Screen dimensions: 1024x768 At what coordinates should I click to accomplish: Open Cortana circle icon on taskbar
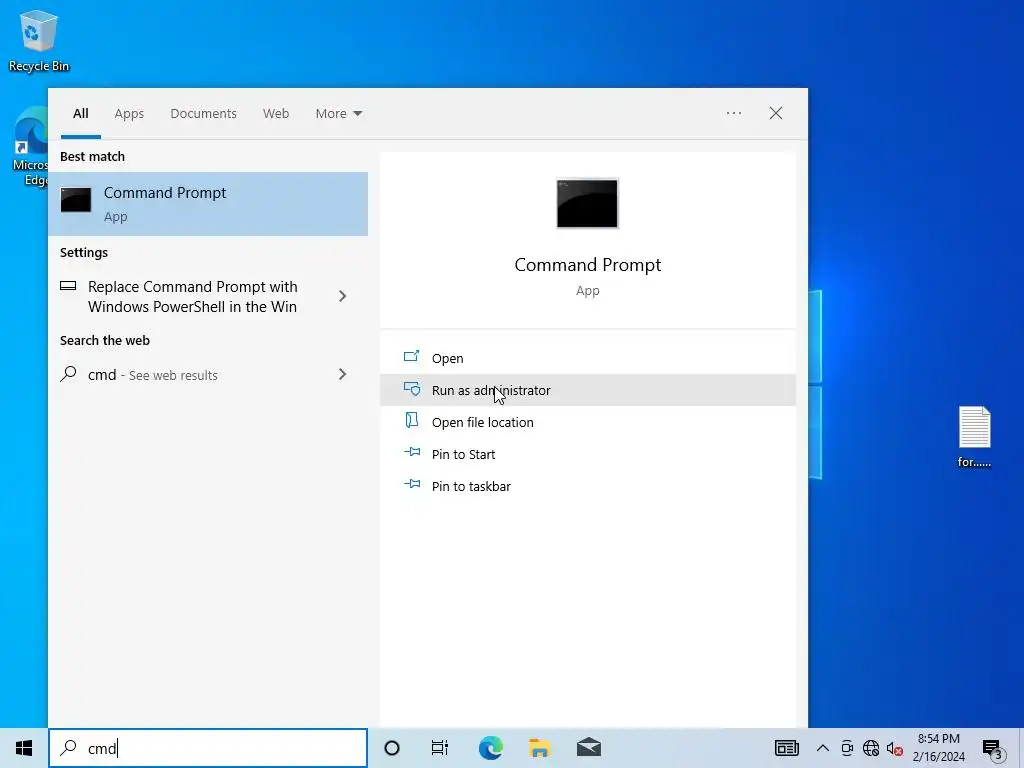coord(392,748)
